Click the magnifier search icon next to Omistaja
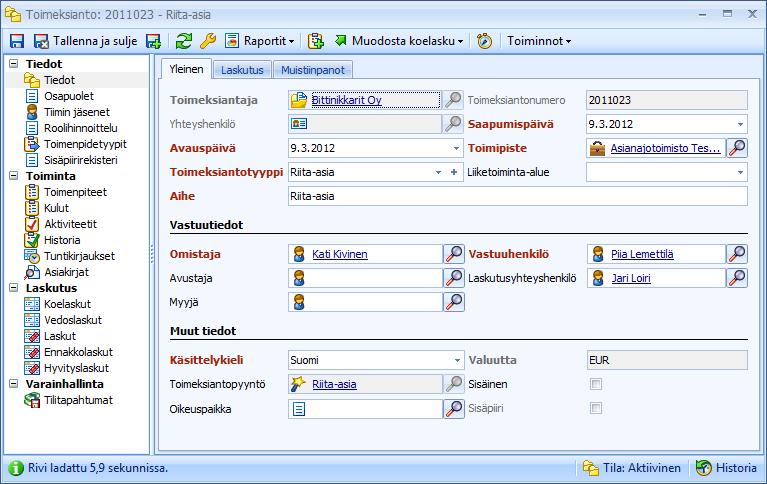Screen dimensions: 767x484 pyautogui.click(x=453, y=254)
